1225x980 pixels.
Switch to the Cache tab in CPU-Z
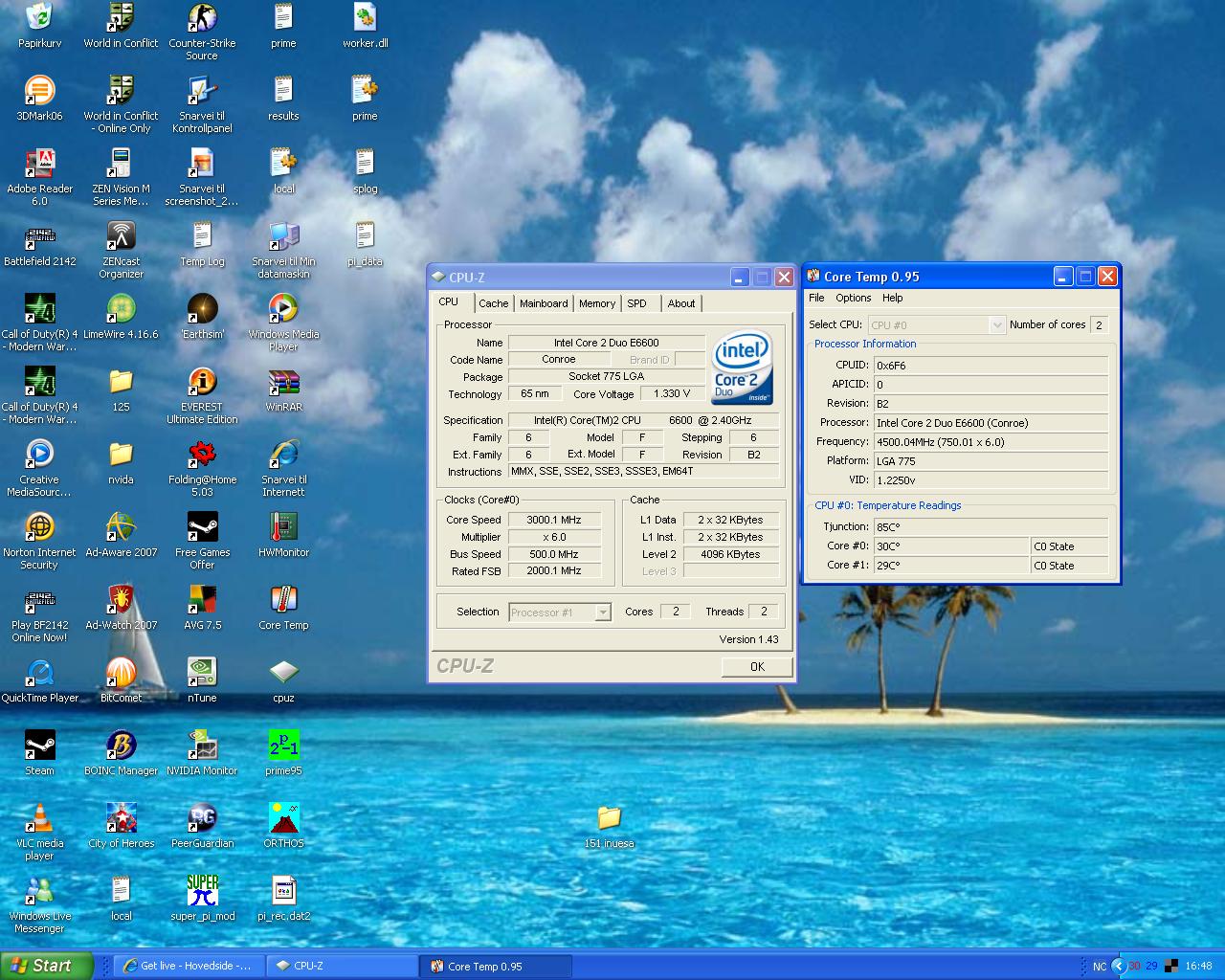(x=494, y=303)
